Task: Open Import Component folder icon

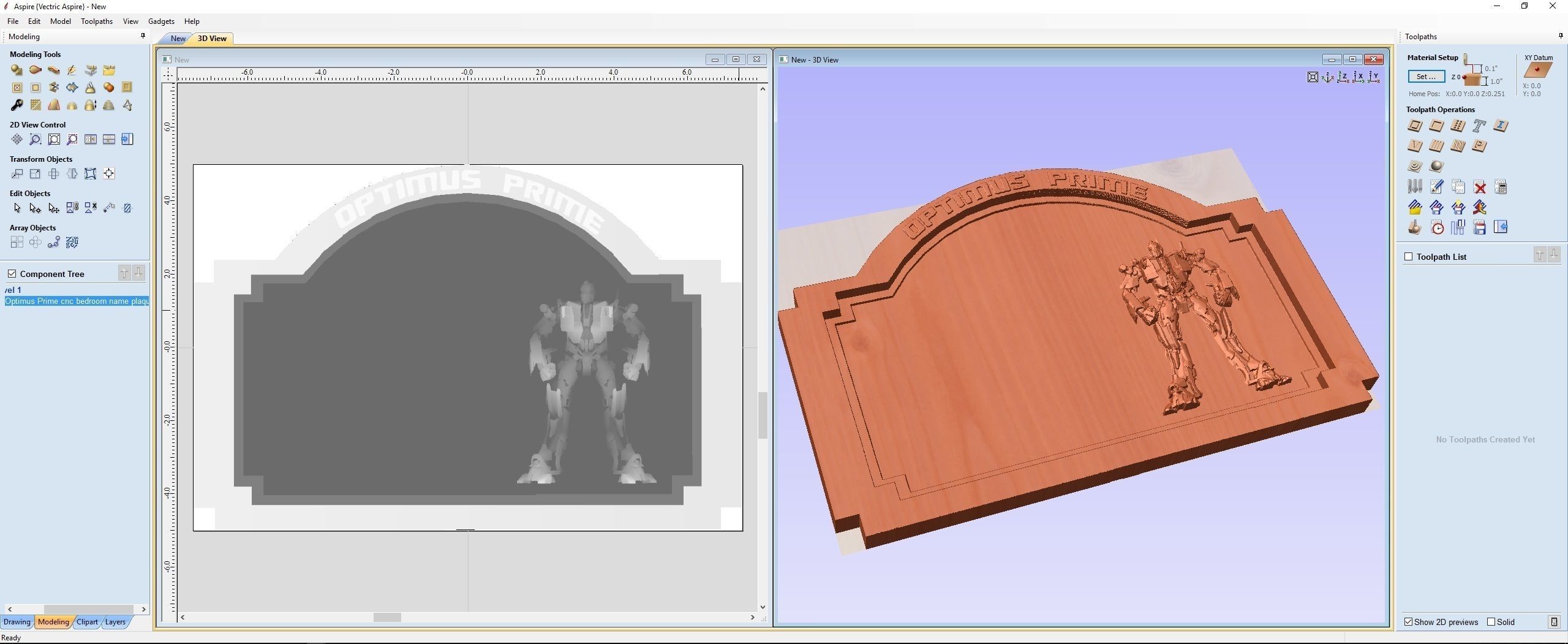Action: click(x=109, y=70)
